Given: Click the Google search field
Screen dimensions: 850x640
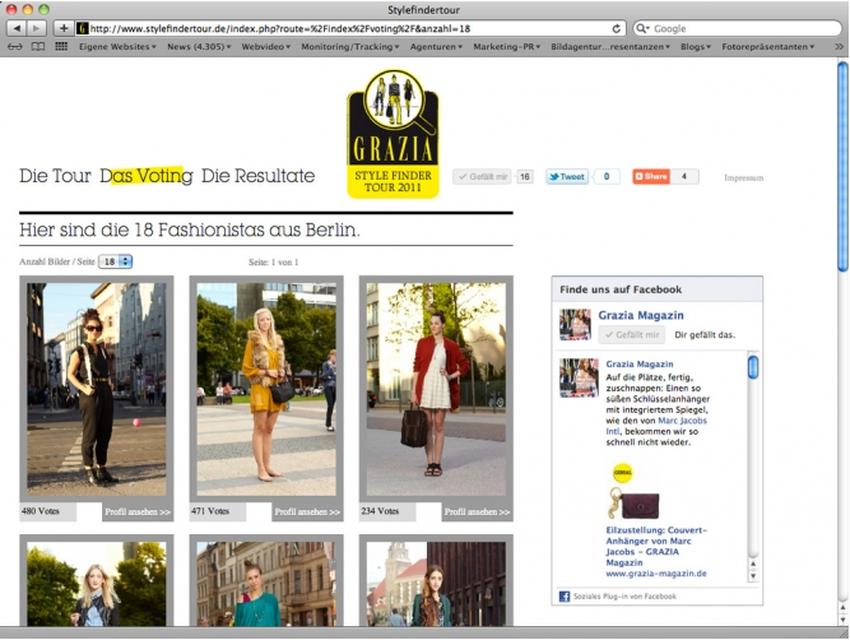Looking at the screenshot, I should [736, 29].
